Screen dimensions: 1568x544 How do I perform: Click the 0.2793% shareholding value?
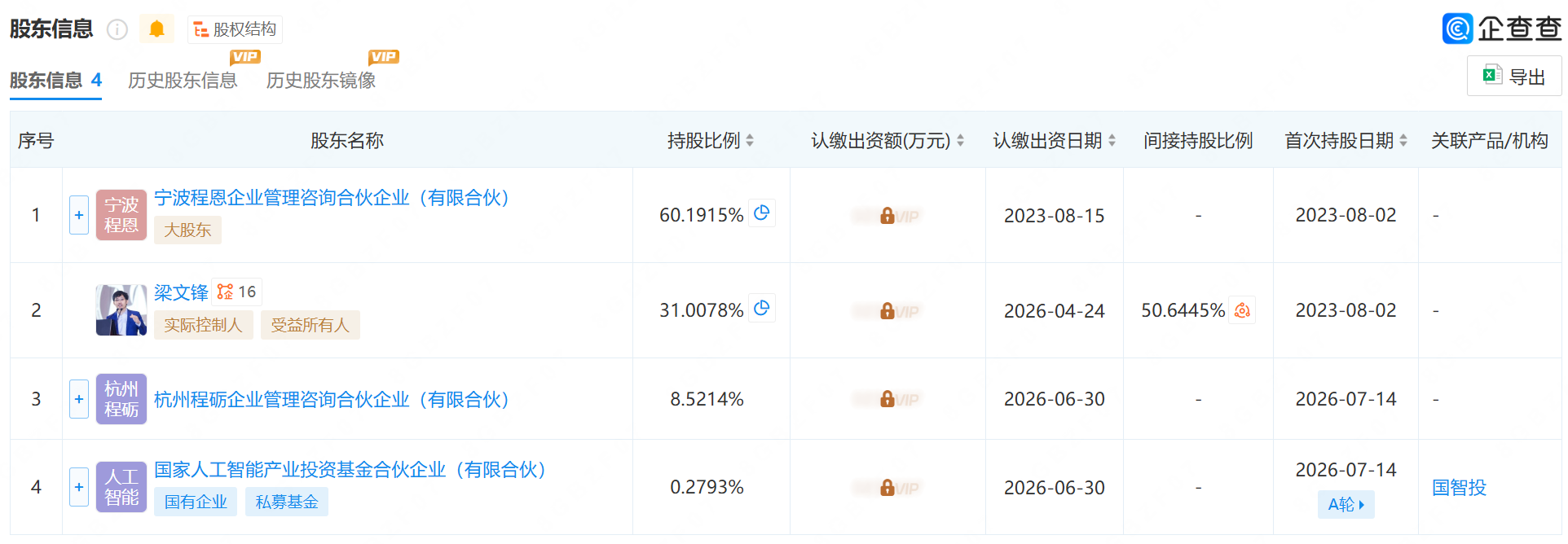click(x=707, y=487)
